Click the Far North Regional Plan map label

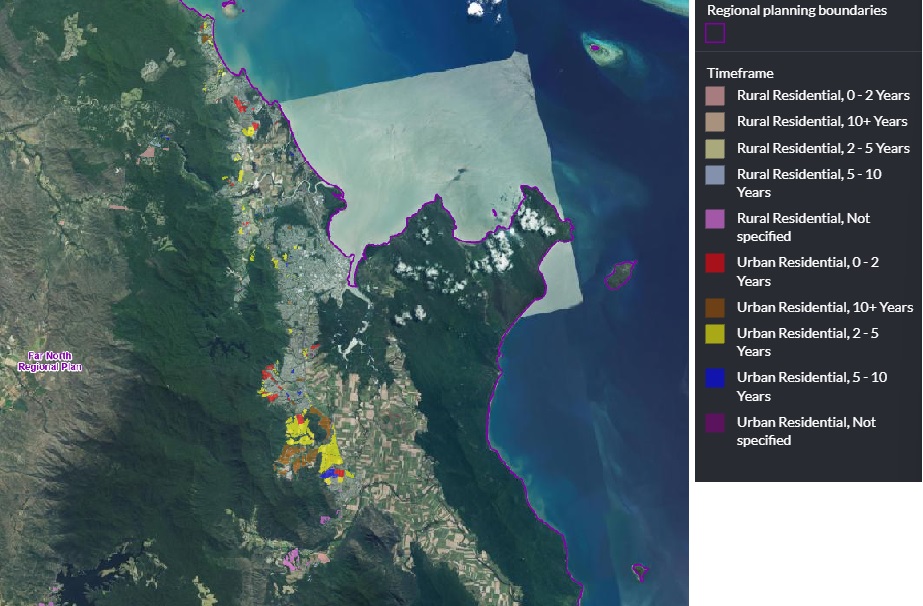tap(47, 361)
